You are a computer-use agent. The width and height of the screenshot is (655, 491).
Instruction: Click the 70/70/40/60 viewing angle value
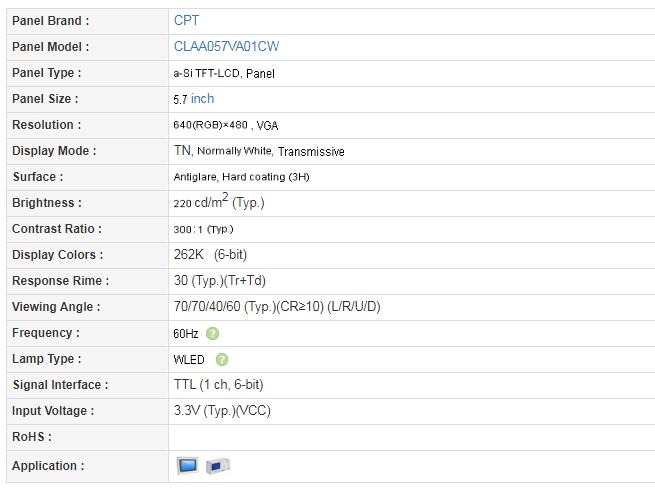pos(276,307)
